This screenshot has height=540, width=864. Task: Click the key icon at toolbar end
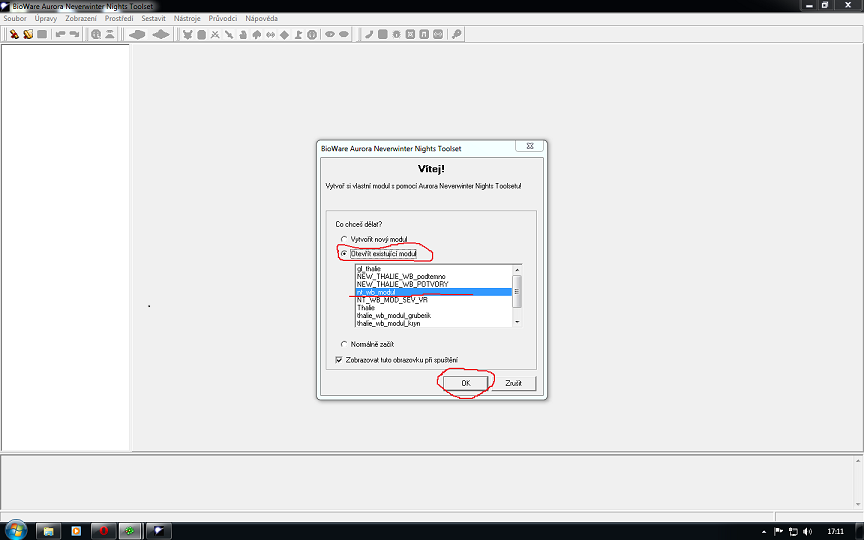pos(457,34)
